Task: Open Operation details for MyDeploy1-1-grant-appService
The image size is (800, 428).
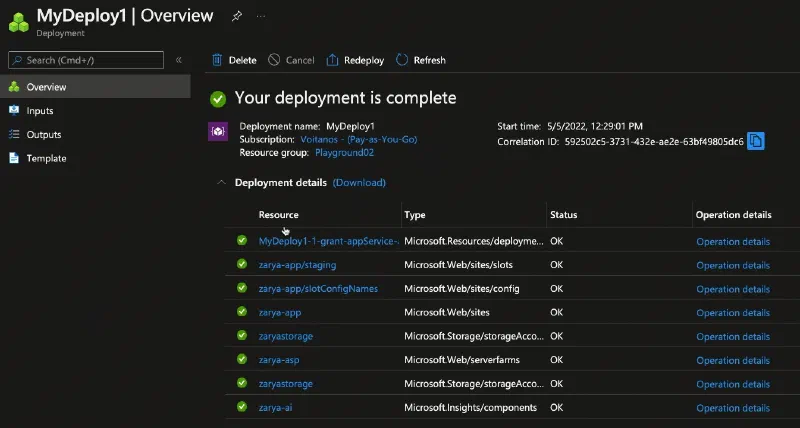Action: coord(733,242)
